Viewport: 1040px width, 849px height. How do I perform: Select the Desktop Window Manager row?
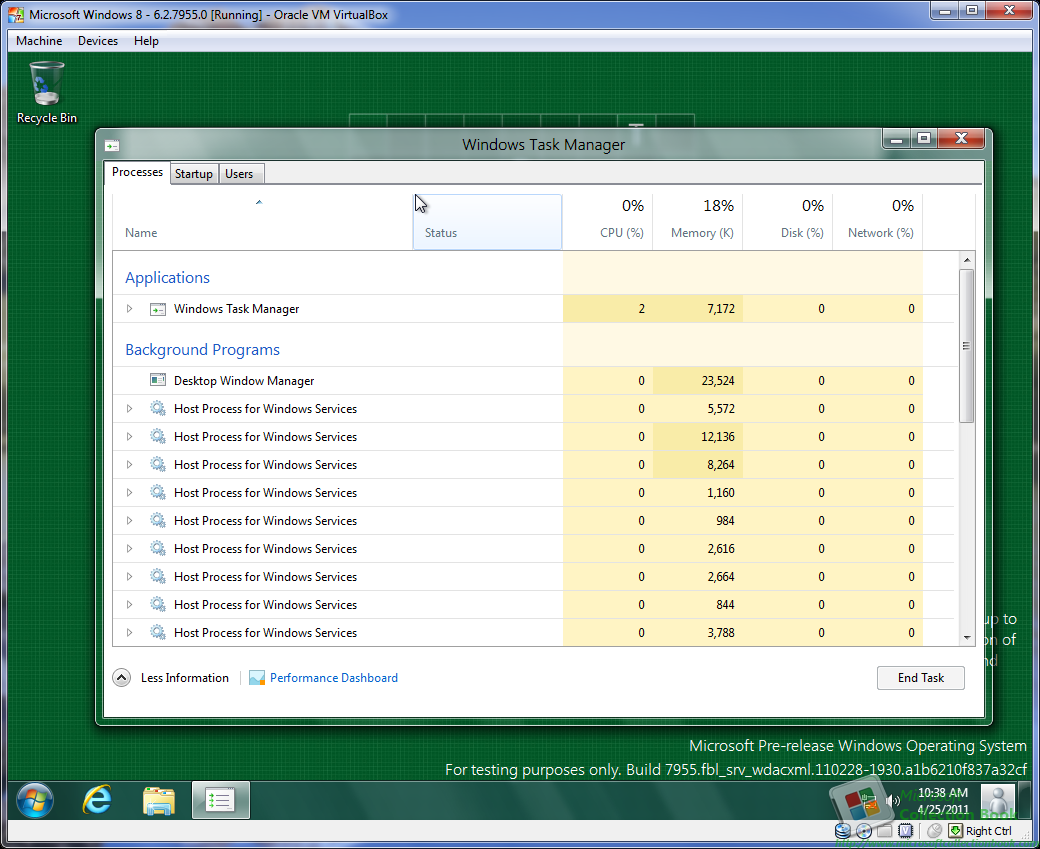pyautogui.click(x=533, y=380)
